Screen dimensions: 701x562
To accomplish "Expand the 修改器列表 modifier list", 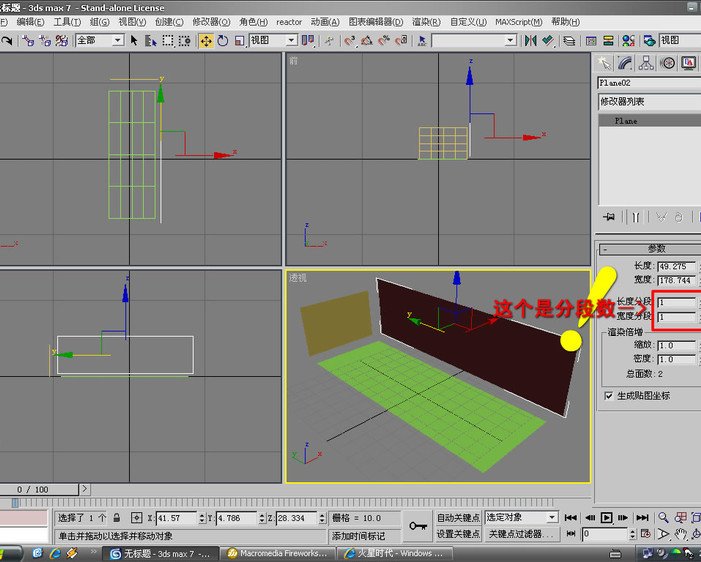I will click(649, 101).
